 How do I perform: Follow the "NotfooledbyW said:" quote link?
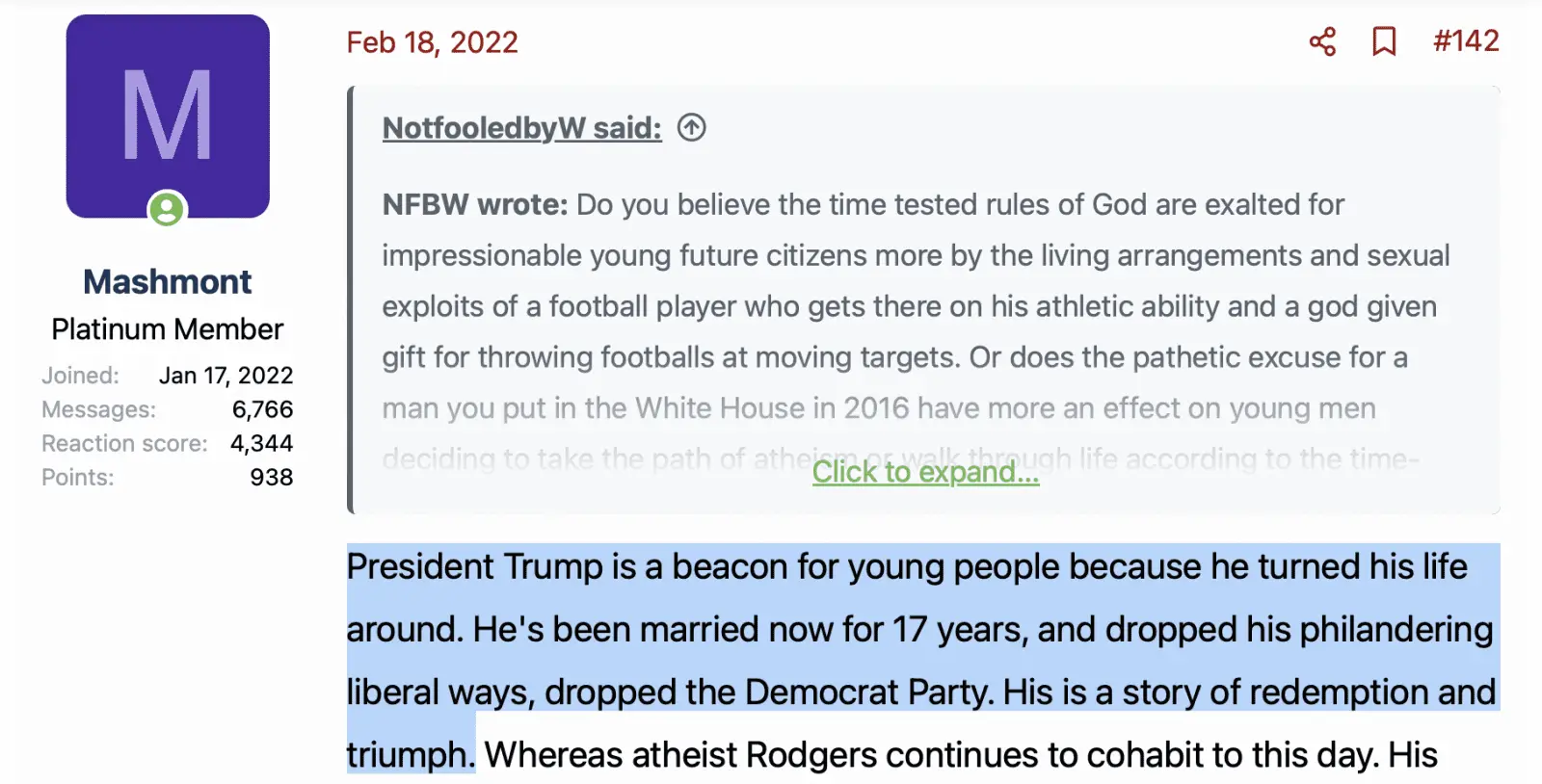(x=521, y=128)
